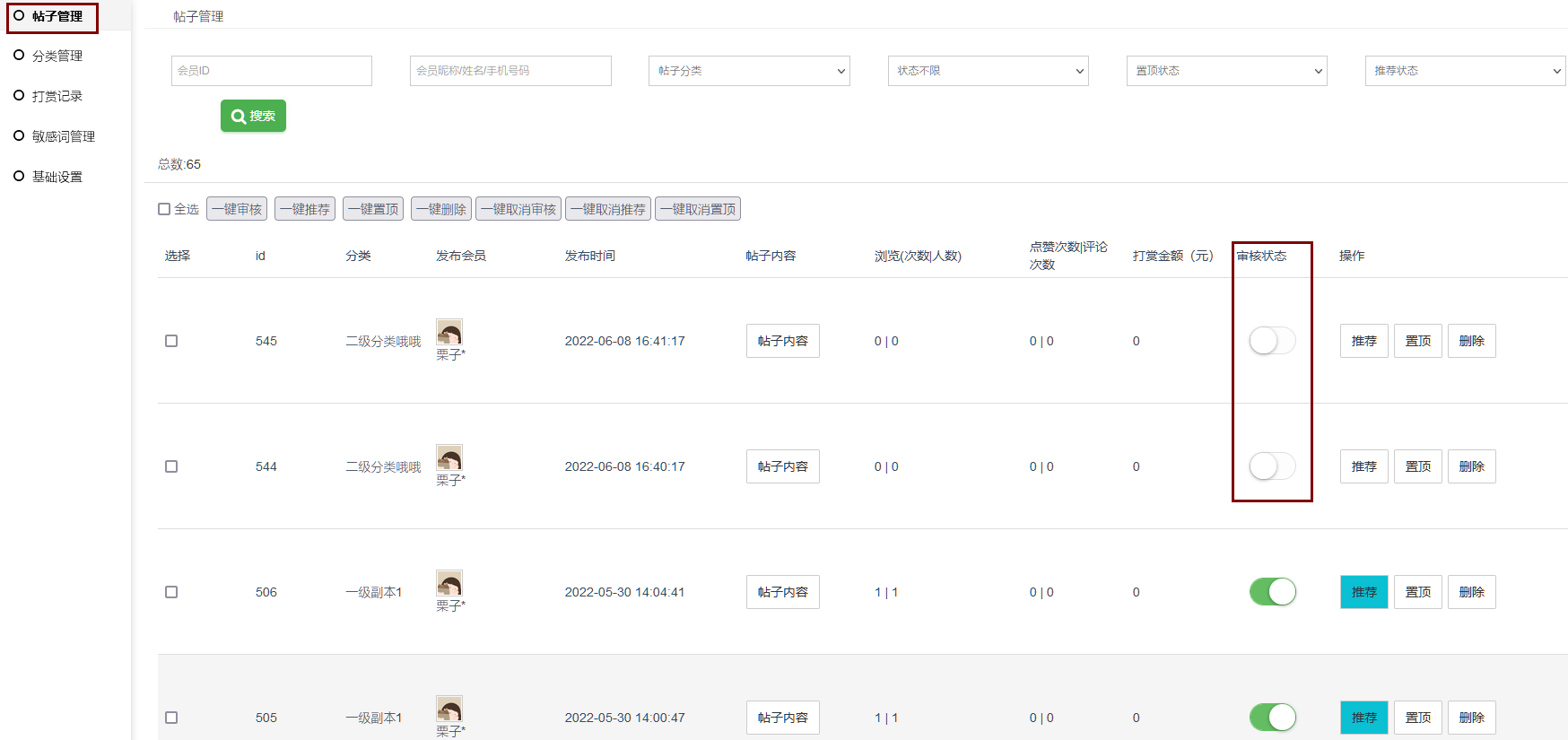
Task: Select the circle icon beside 分类管理
Action: click(x=19, y=56)
